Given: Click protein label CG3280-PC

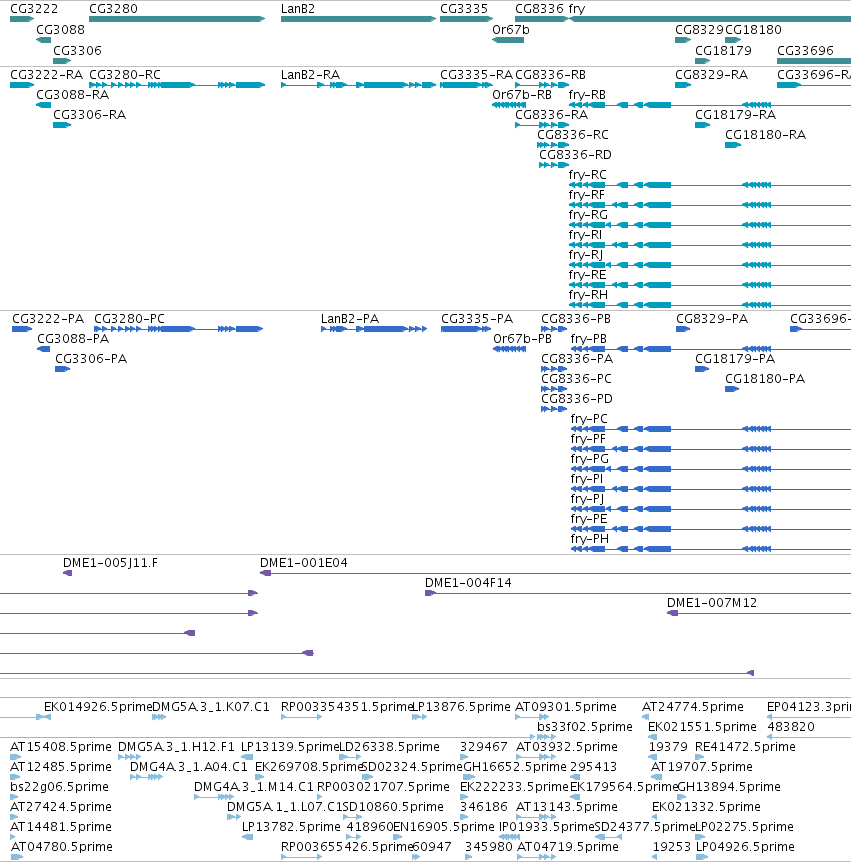Looking at the screenshot, I should tap(129, 319).
